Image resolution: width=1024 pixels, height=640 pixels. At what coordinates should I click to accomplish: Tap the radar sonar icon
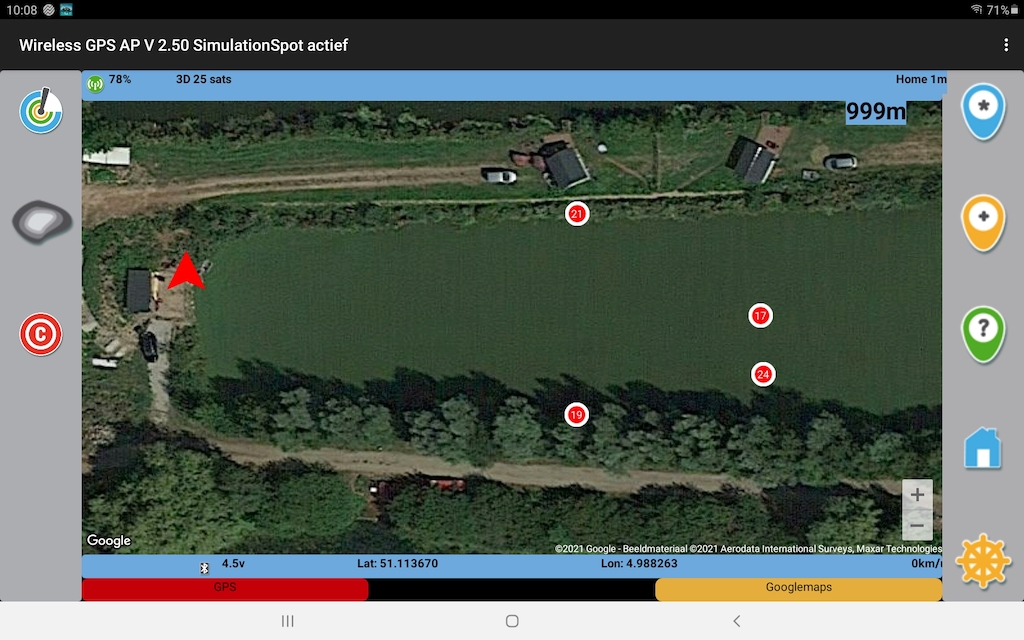click(x=41, y=111)
